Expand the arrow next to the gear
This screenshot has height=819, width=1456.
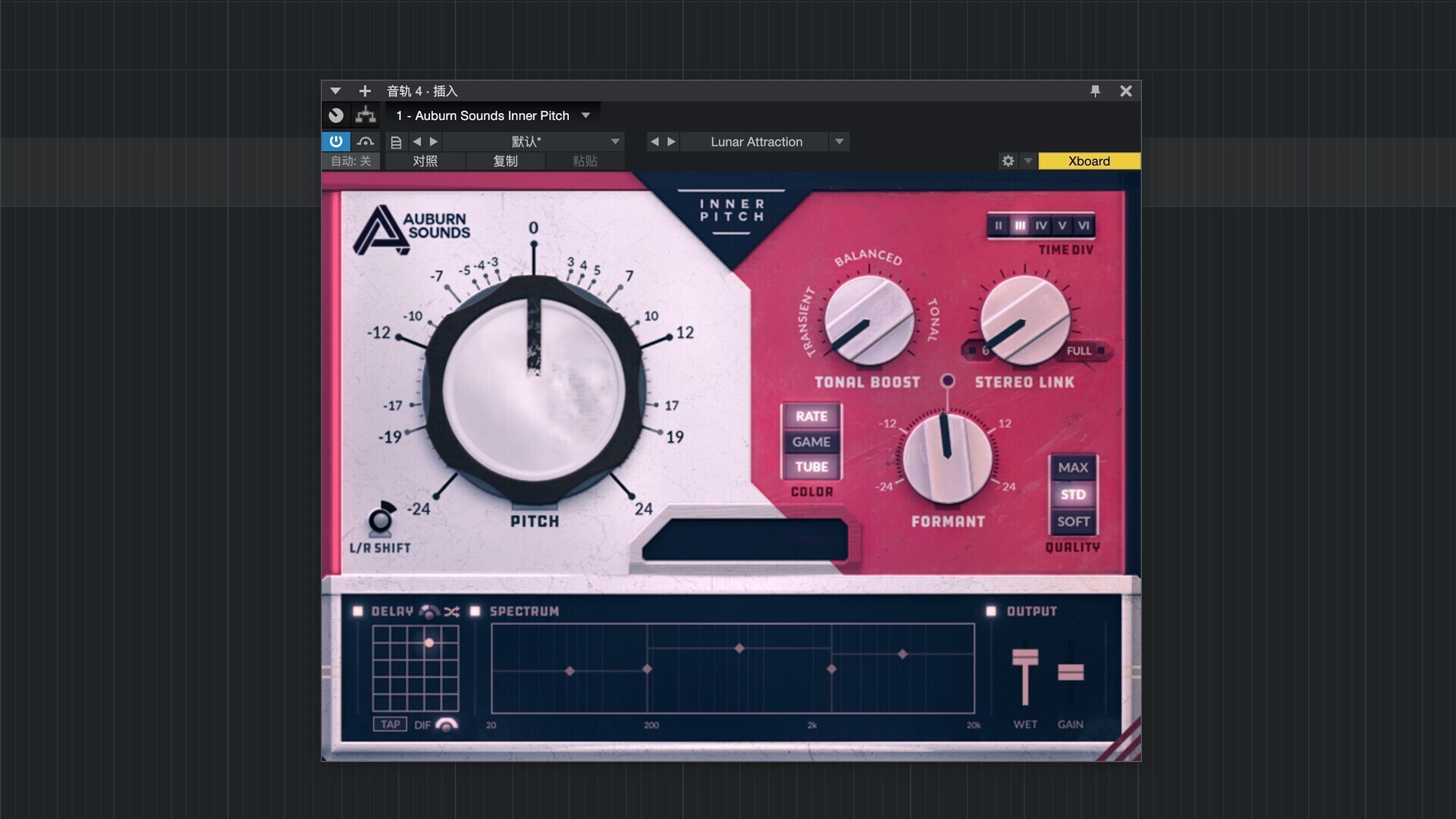click(1028, 161)
